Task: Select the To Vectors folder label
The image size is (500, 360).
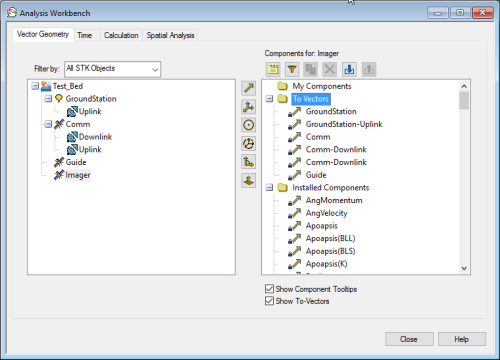Action: click(311, 99)
